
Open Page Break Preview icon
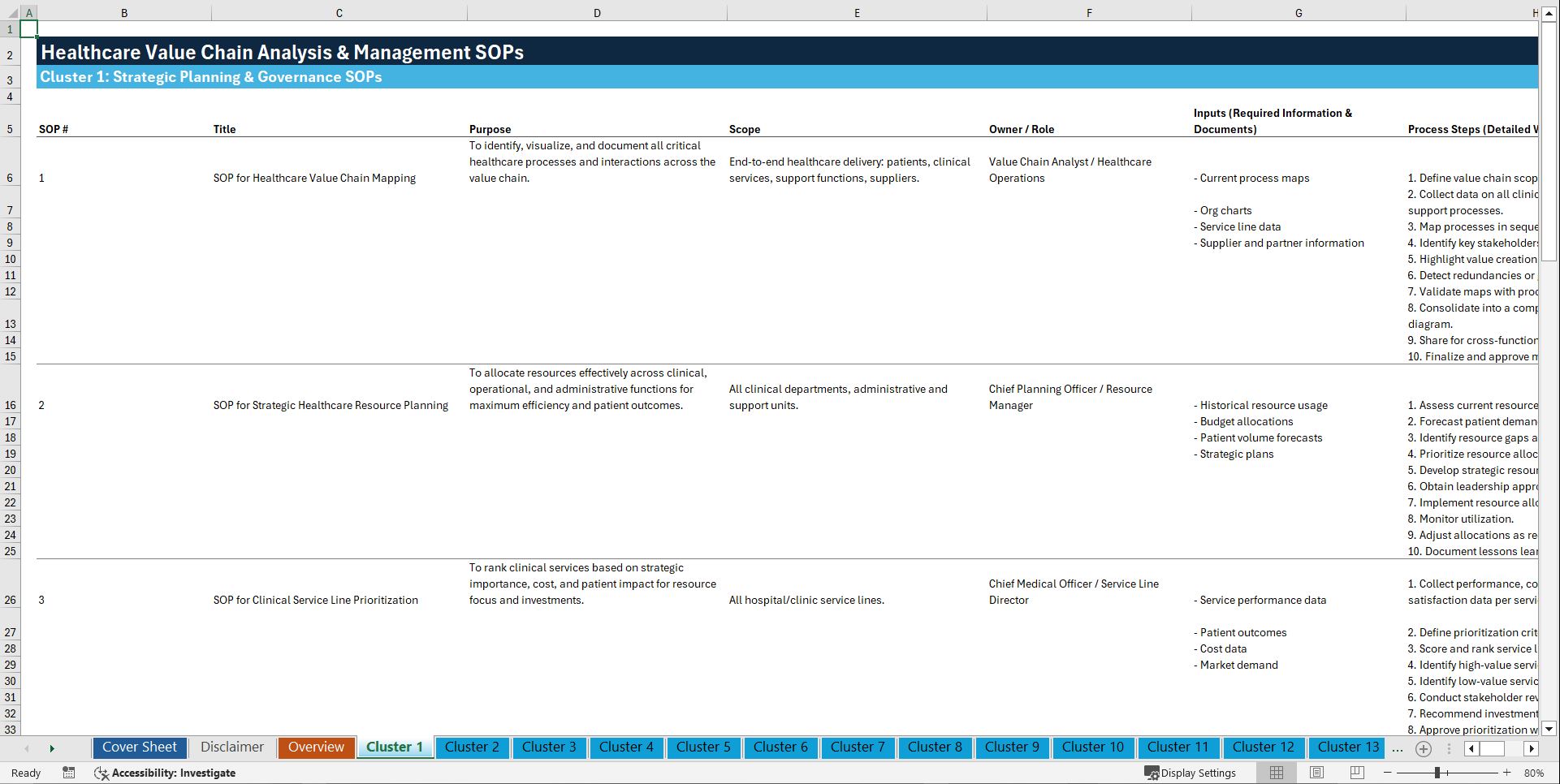[x=1356, y=773]
